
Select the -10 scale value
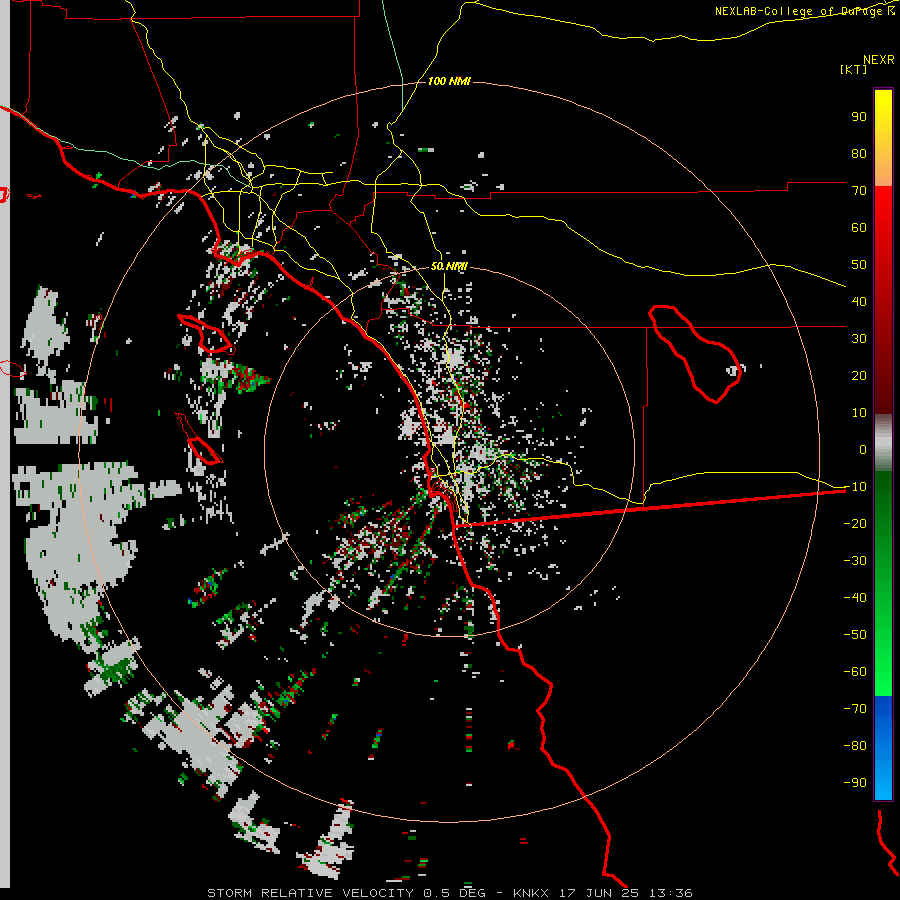[855, 487]
